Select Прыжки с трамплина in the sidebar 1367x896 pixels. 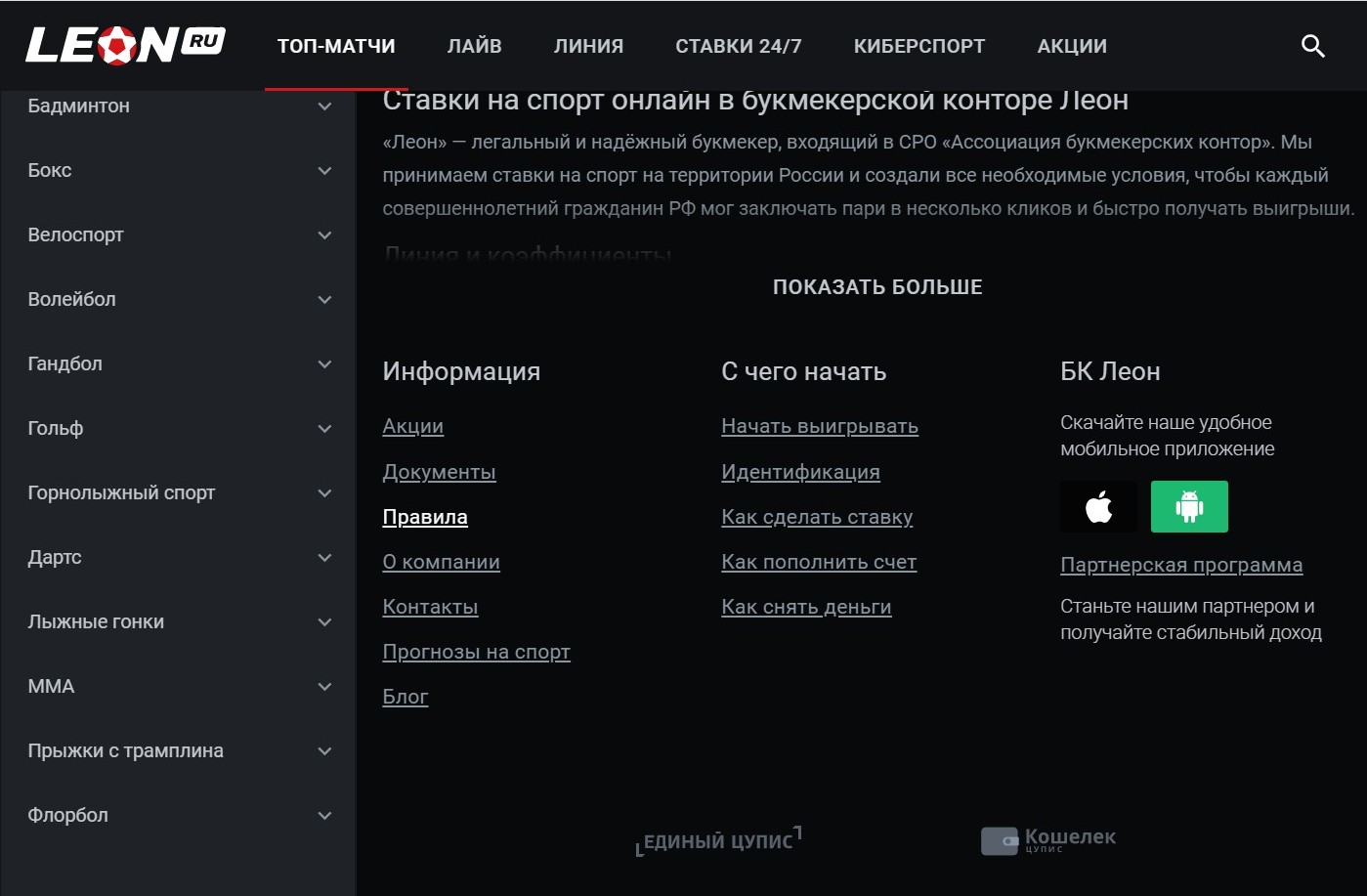pyautogui.click(x=126, y=750)
